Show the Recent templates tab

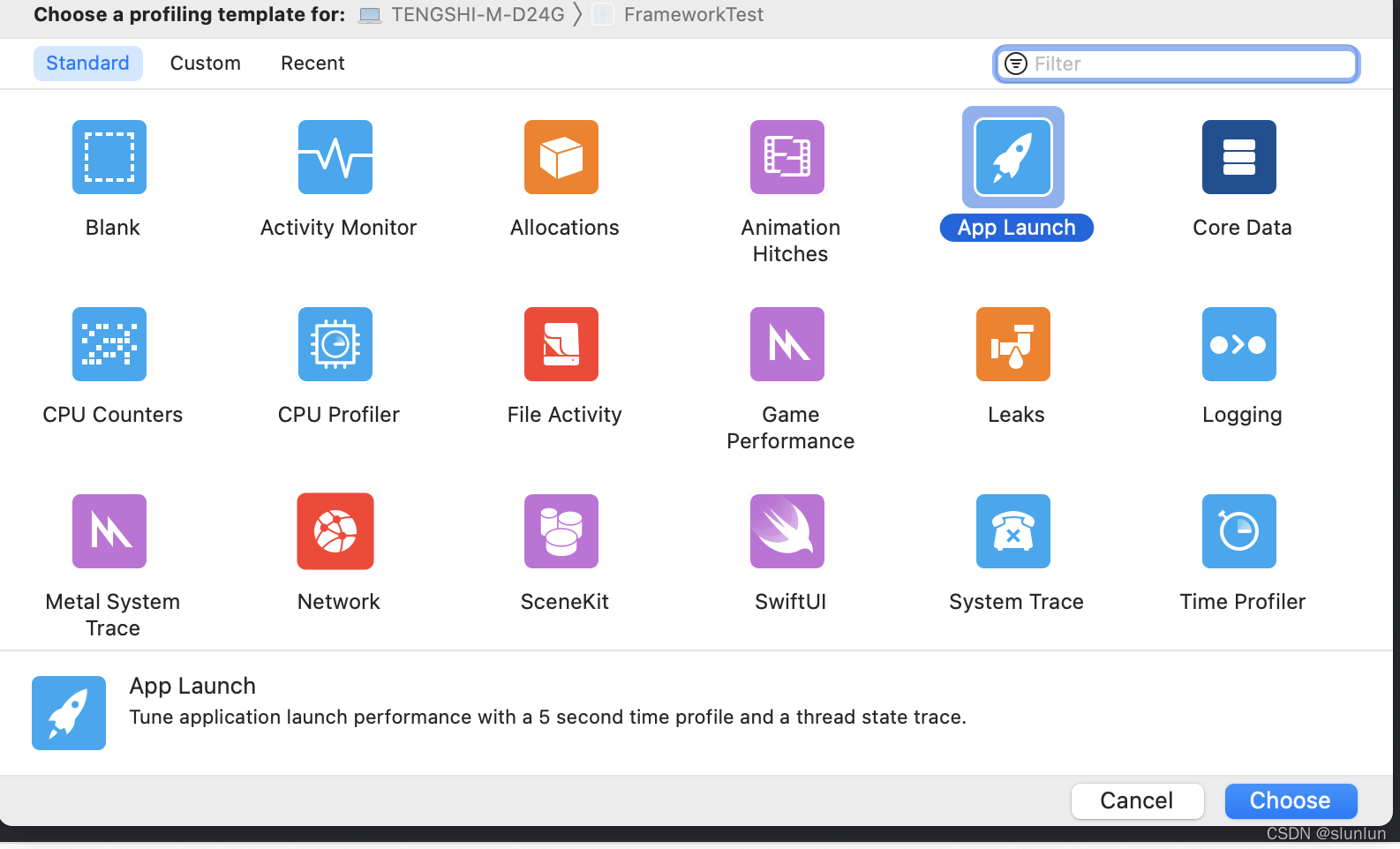click(312, 64)
